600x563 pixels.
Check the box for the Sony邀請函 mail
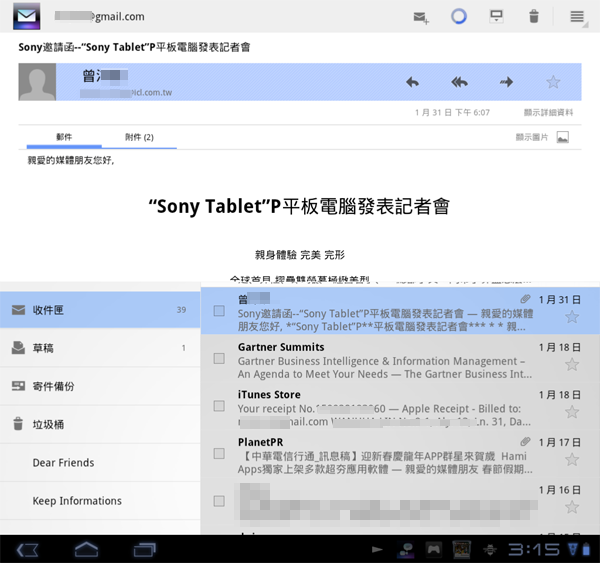(x=219, y=311)
